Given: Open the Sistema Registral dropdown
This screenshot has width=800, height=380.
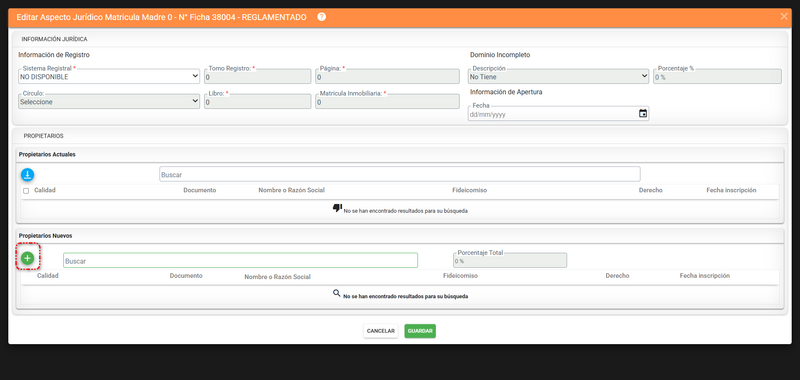Looking at the screenshot, I should click(109, 76).
